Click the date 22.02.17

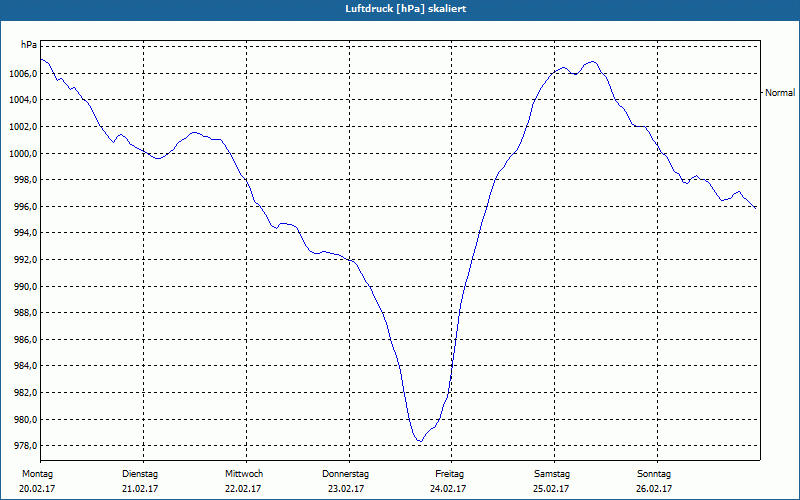[243, 489]
